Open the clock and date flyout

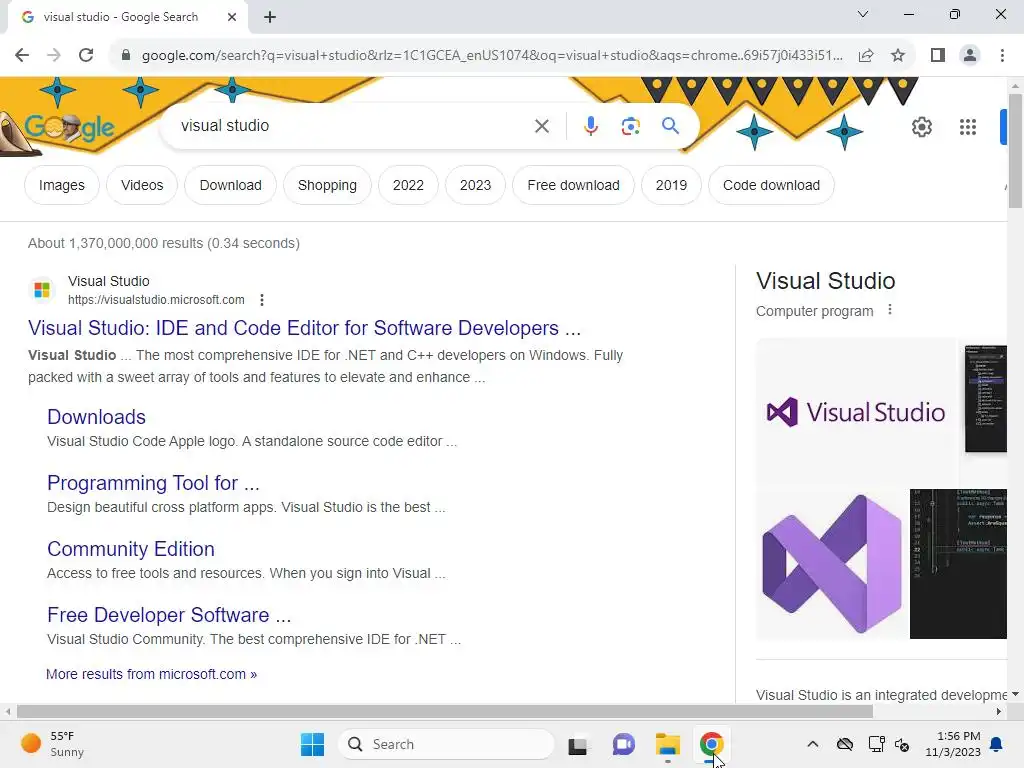pos(953,744)
